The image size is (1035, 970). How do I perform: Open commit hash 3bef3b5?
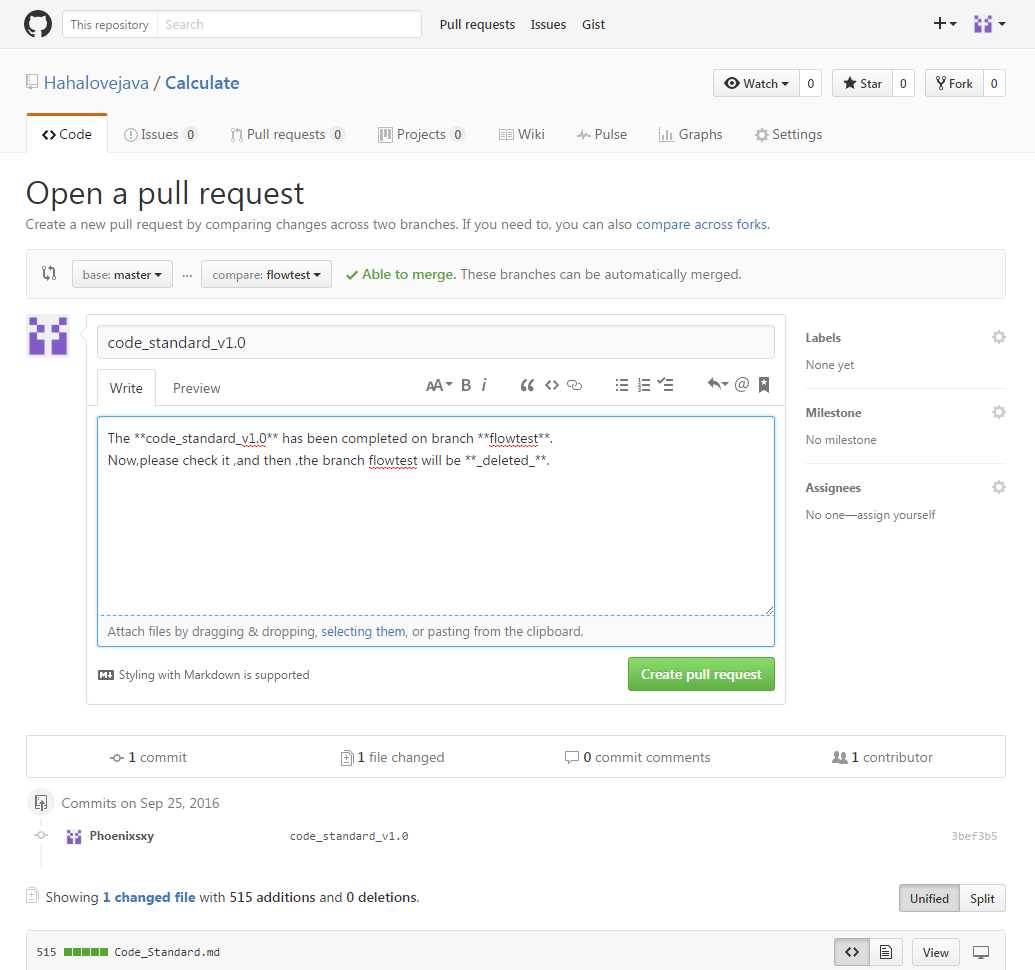pyautogui.click(x=974, y=836)
